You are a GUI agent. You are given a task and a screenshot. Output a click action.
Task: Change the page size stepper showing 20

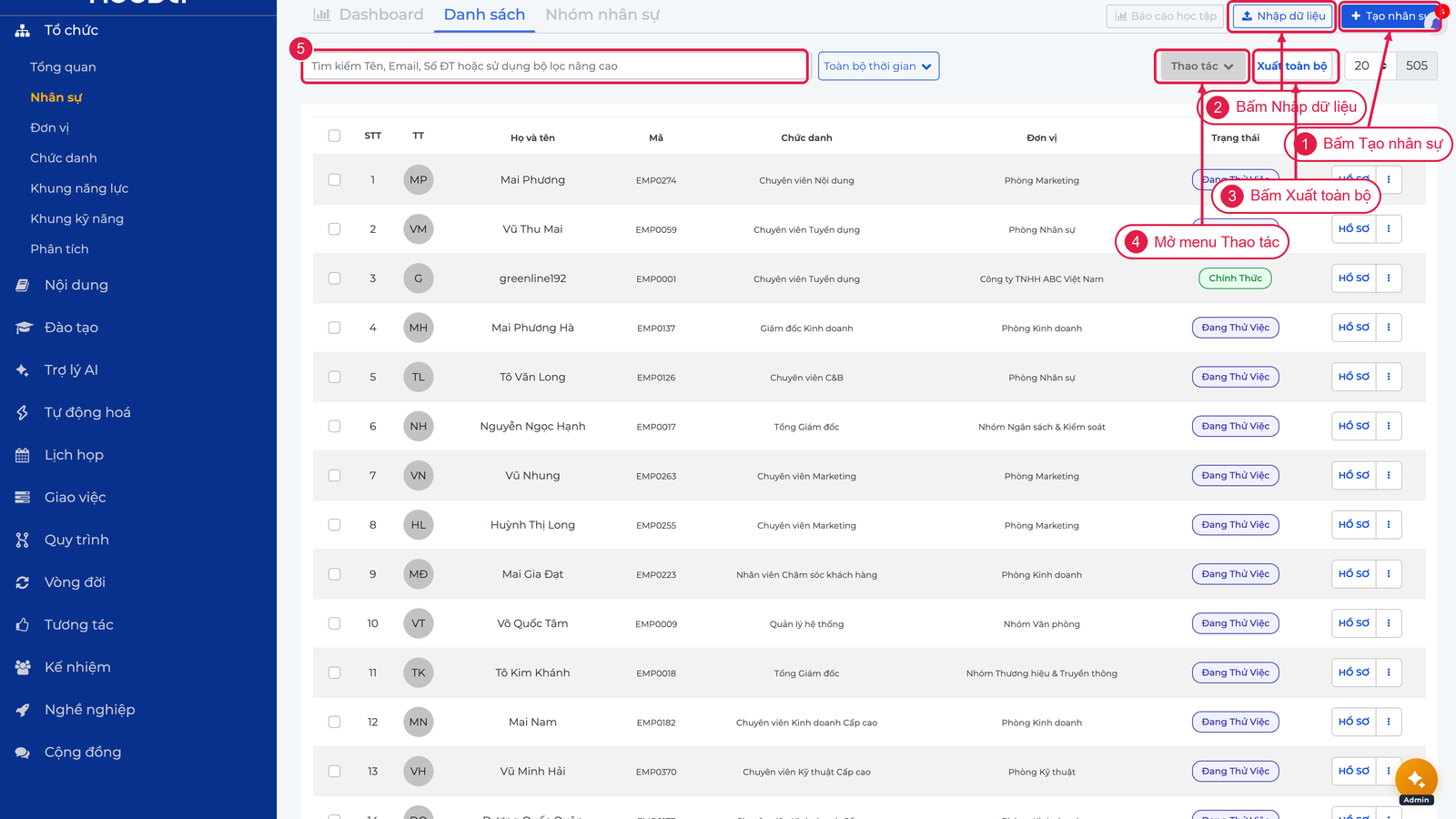(x=1369, y=66)
